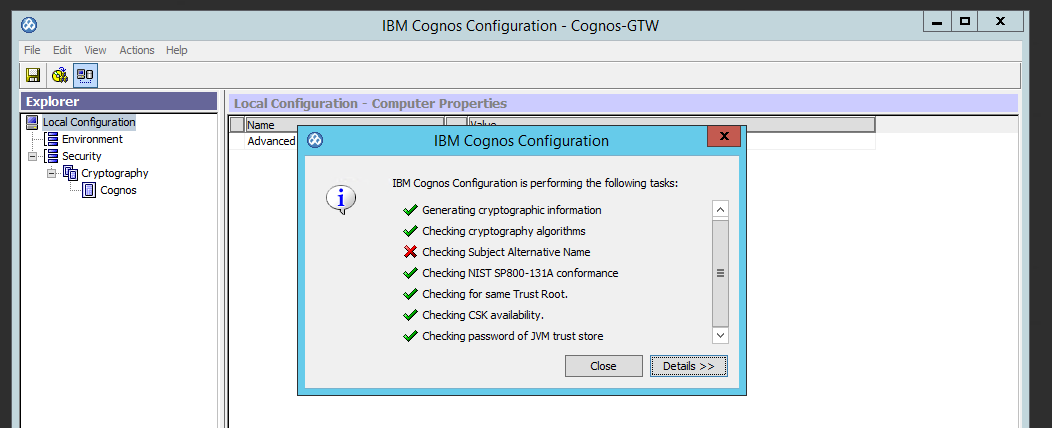Image resolution: width=1052 pixels, height=428 pixels.
Task: Click the Environment node icon
Action: click(x=51, y=140)
